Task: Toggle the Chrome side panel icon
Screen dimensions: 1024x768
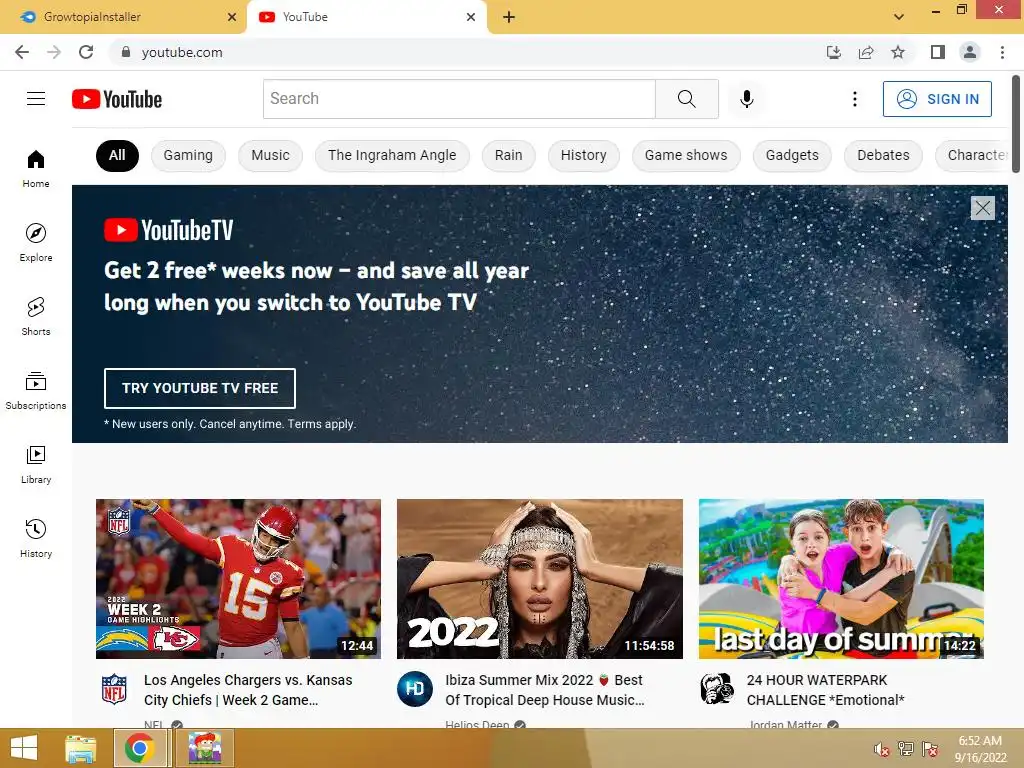Action: coord(938,52)
